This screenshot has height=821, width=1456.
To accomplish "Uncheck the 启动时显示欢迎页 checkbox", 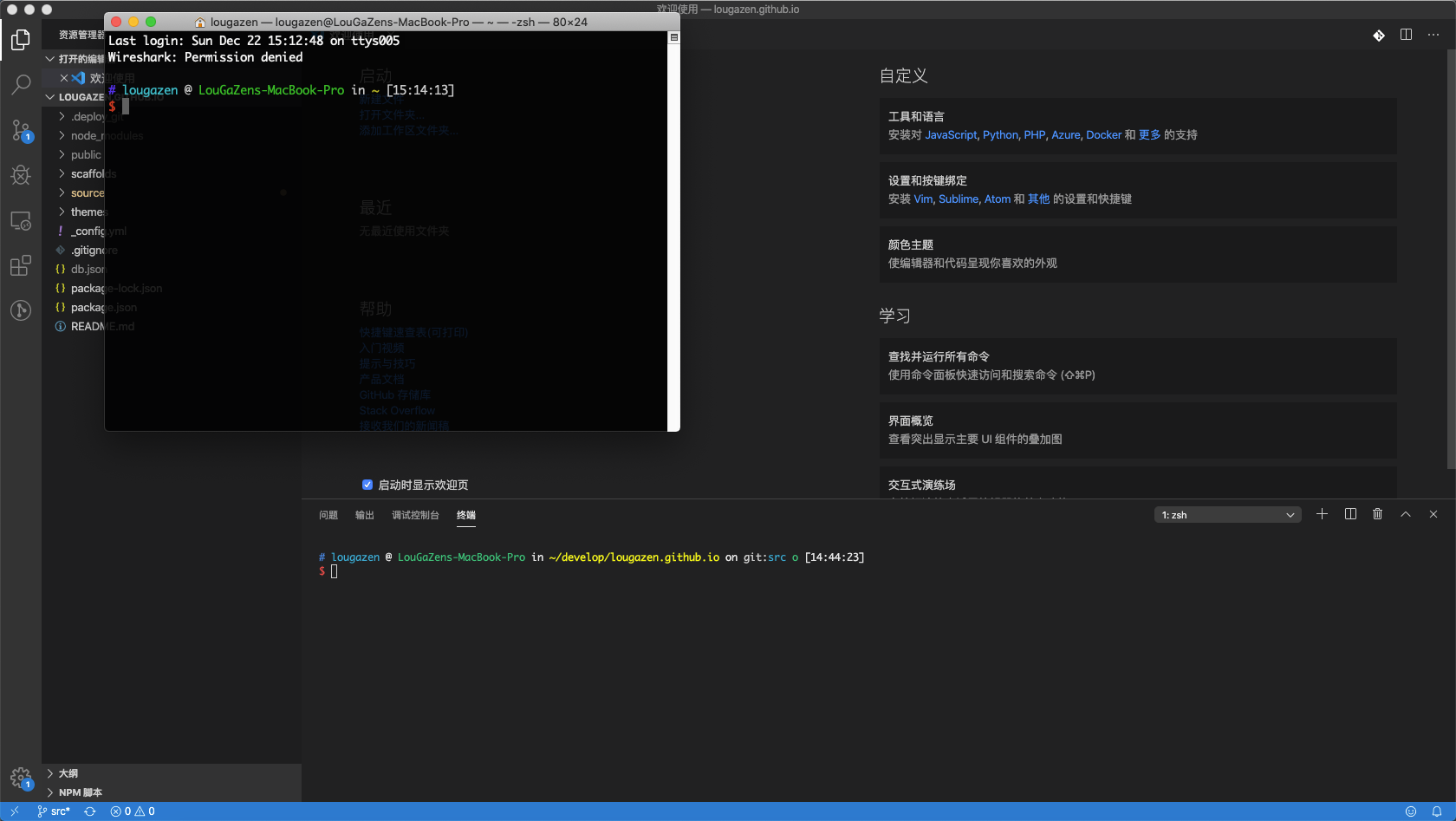I will [367, 485].
